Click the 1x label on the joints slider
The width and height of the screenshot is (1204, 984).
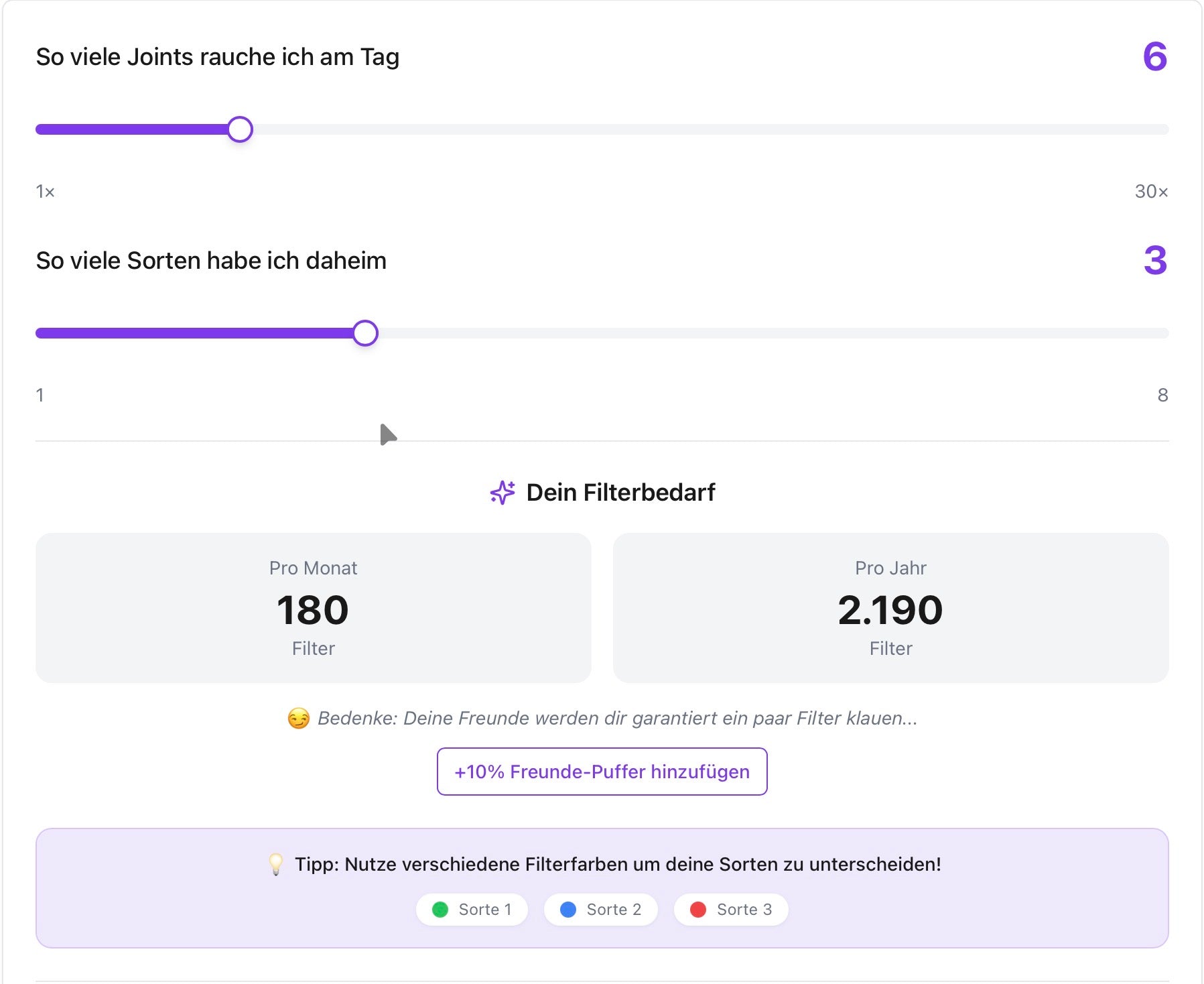pyautogui.click(x=45, y=191)
